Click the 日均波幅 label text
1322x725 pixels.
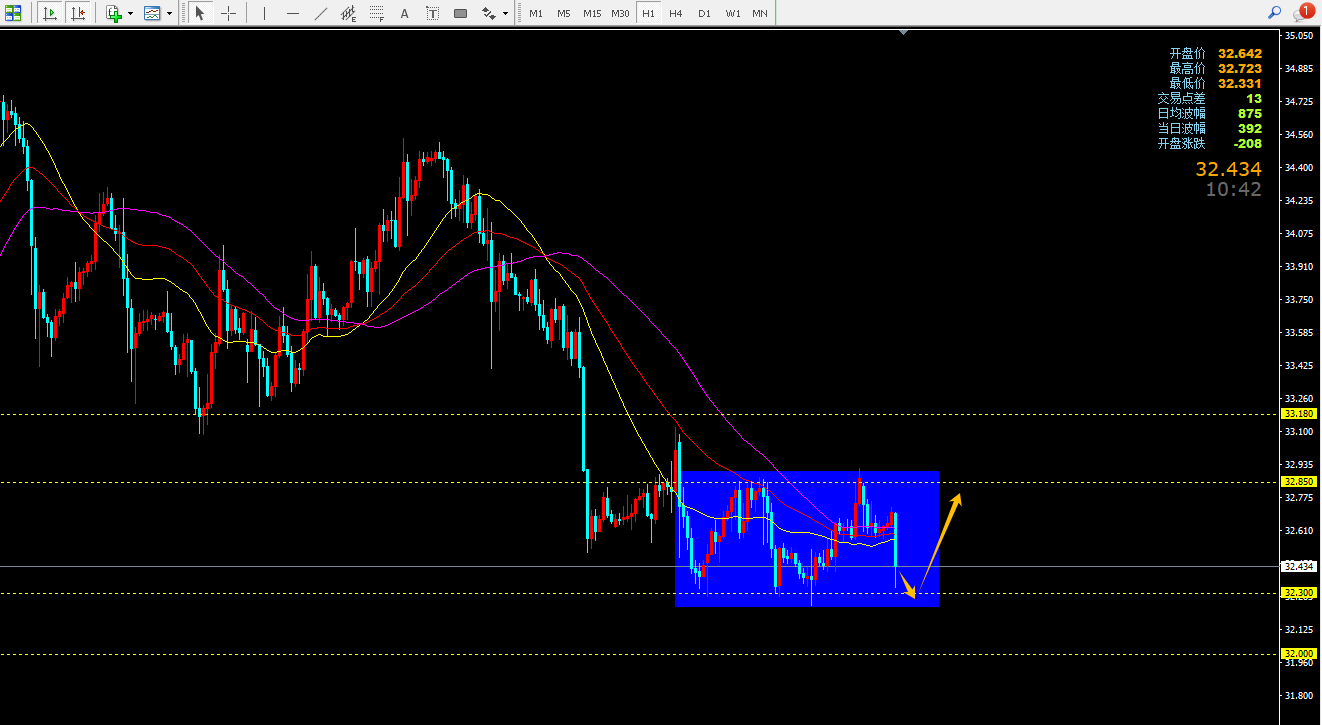coord(1181,114)
